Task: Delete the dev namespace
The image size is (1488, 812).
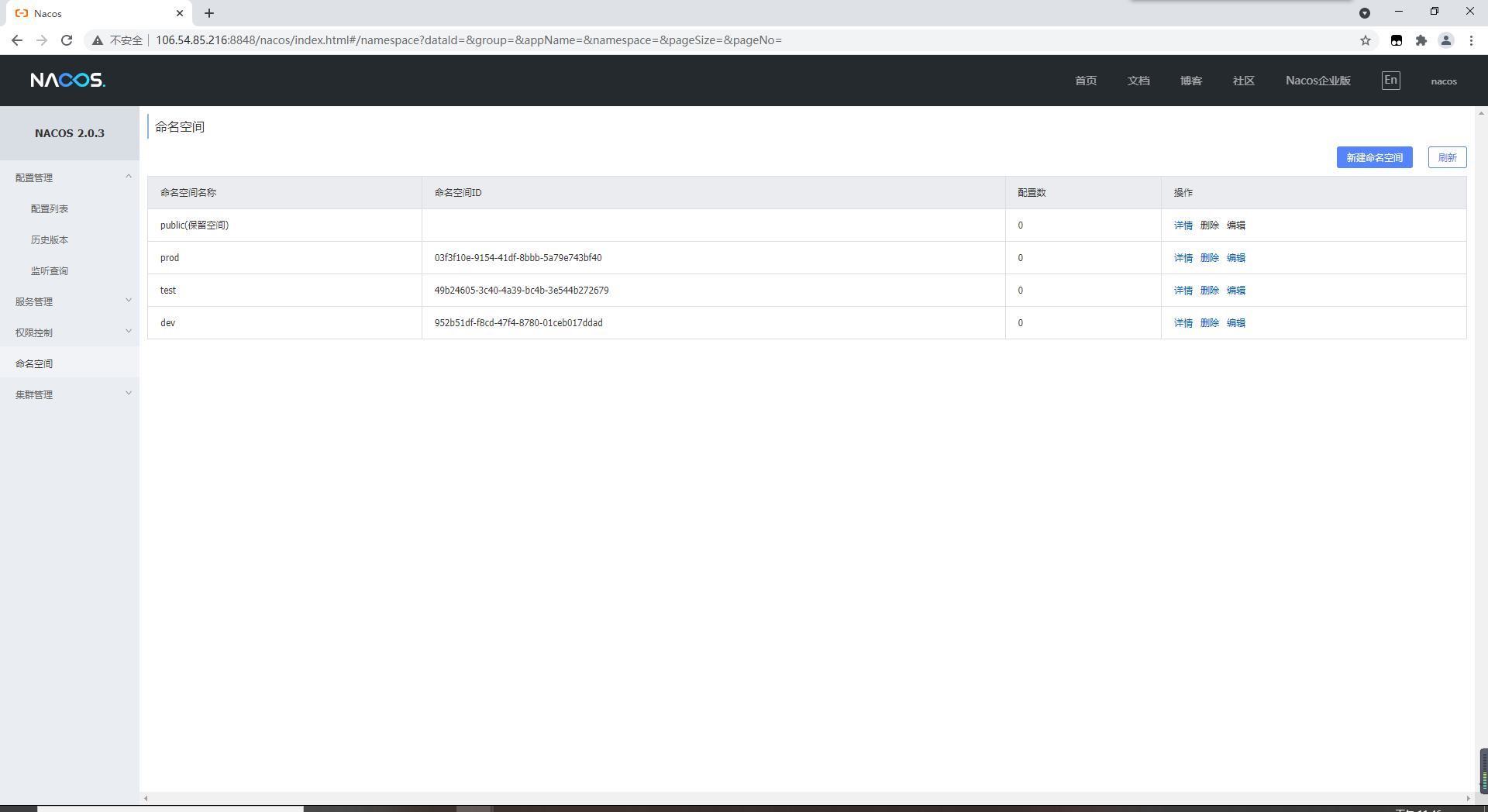Action: 1210,323
